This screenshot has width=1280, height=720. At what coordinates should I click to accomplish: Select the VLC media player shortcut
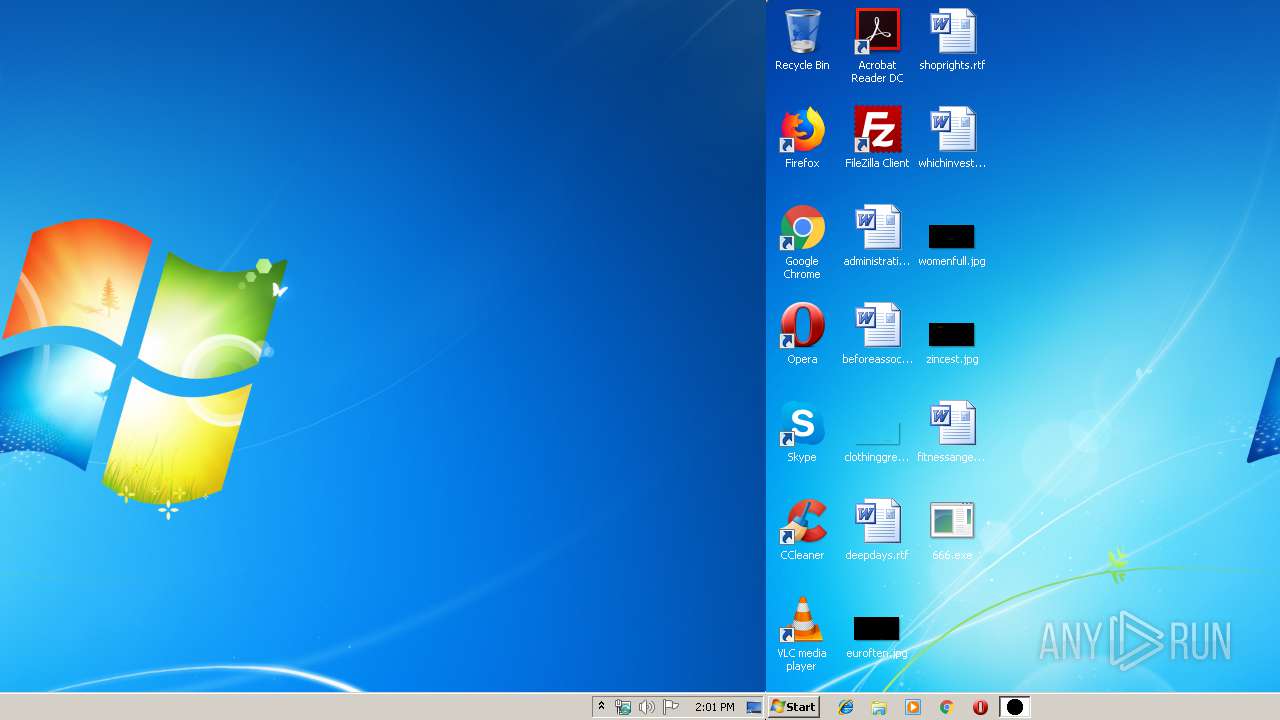point(802,634)
